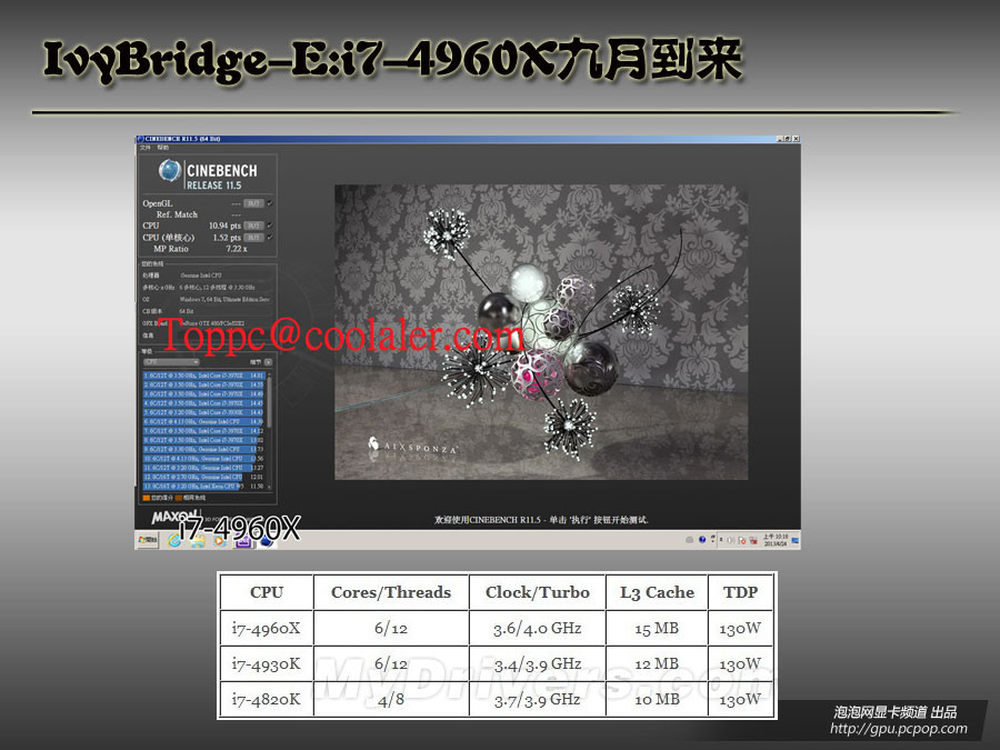The image size is (1000, 750).
Task: Open the http://gpu.pcpop.com link
Action: click(899, 728)
